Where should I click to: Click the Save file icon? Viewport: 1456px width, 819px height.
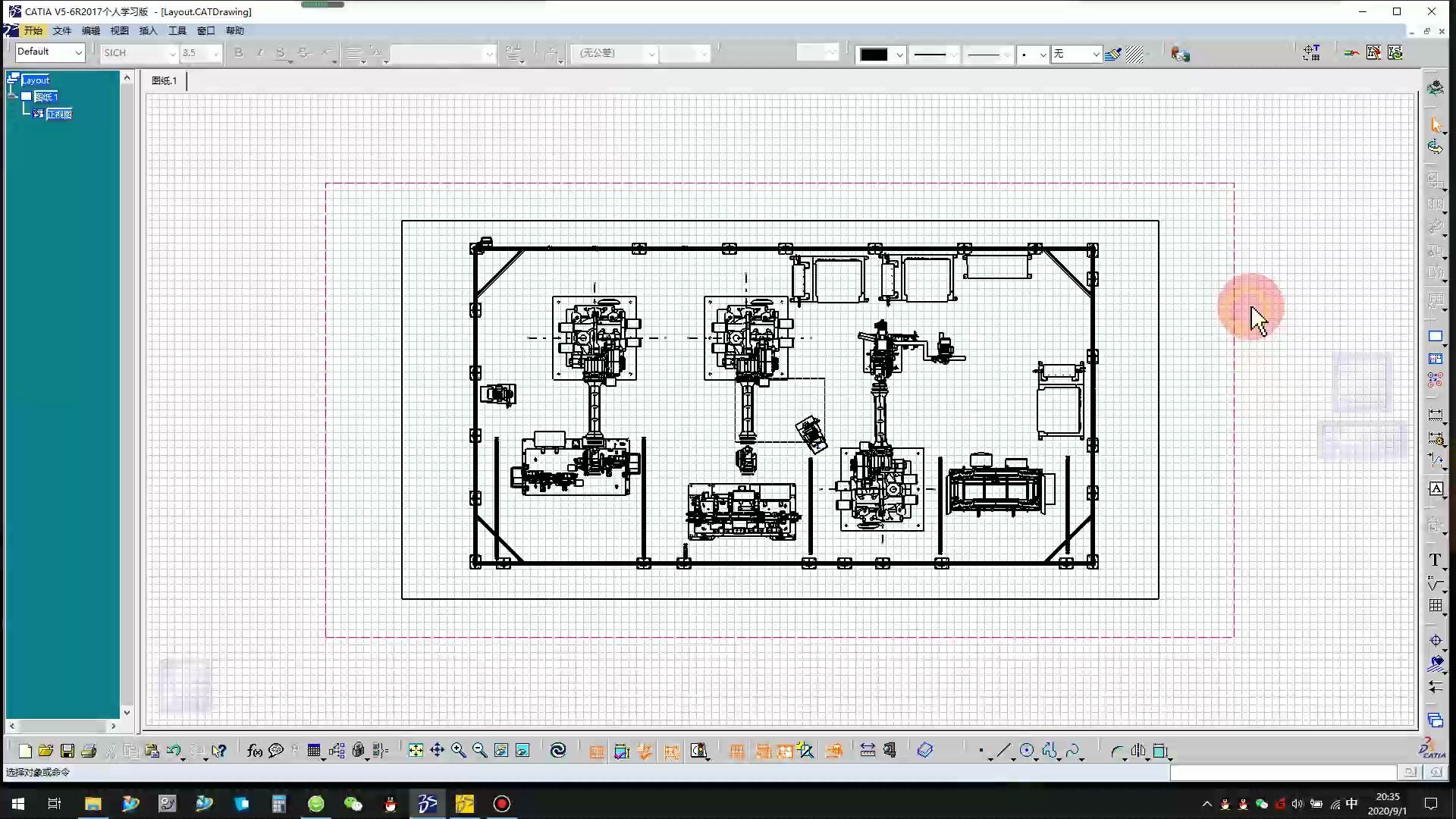pos(67,751)
